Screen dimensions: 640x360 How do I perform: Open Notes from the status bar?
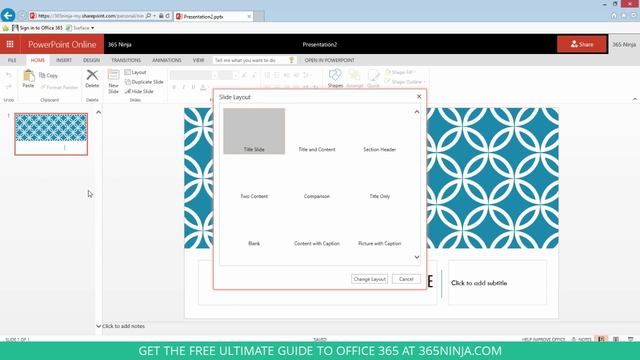coord(582,339)
